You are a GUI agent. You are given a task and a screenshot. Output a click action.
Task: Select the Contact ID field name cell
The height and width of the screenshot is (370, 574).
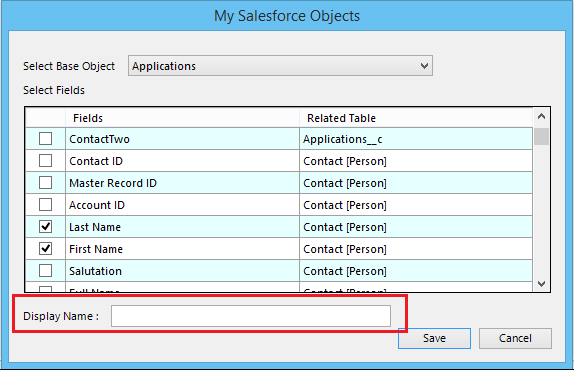click(x=182, y=161)
